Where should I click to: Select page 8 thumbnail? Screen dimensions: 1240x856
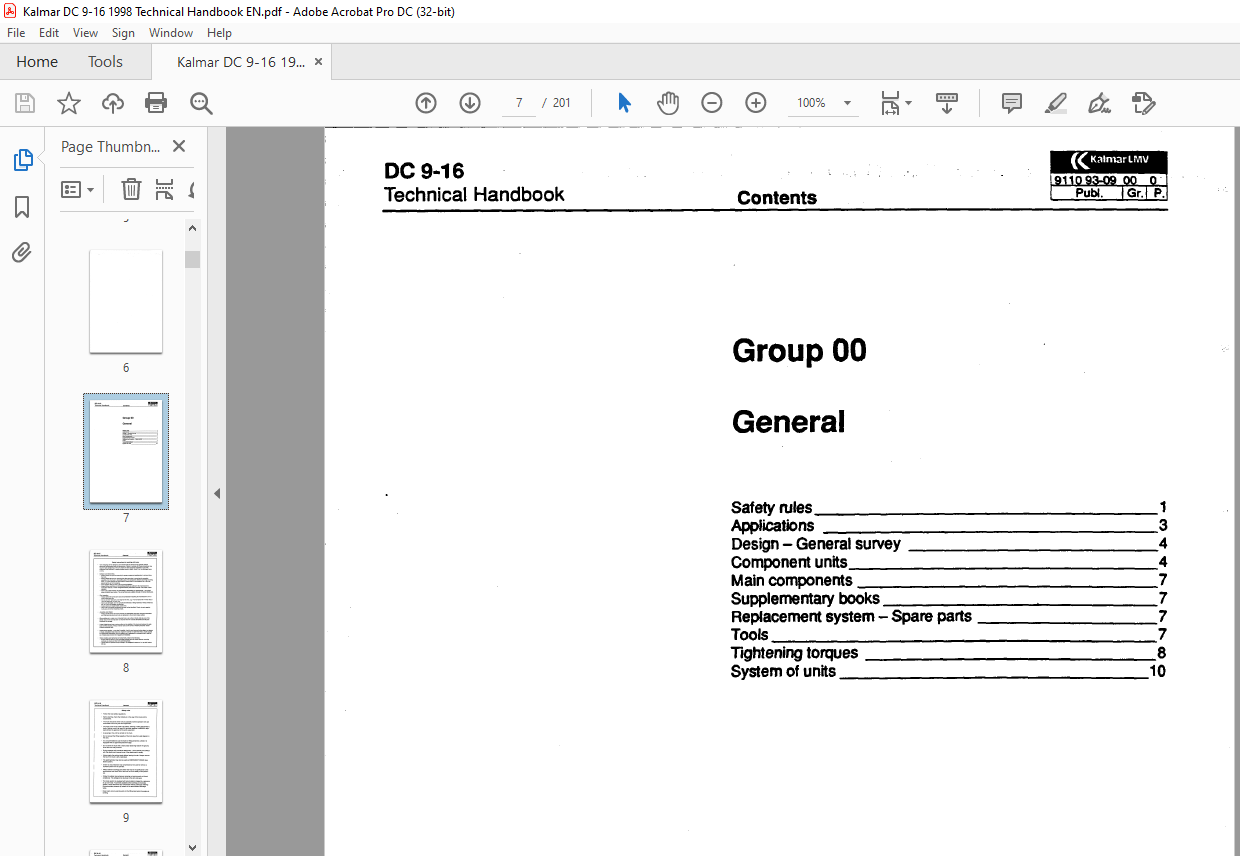point(126,601)
